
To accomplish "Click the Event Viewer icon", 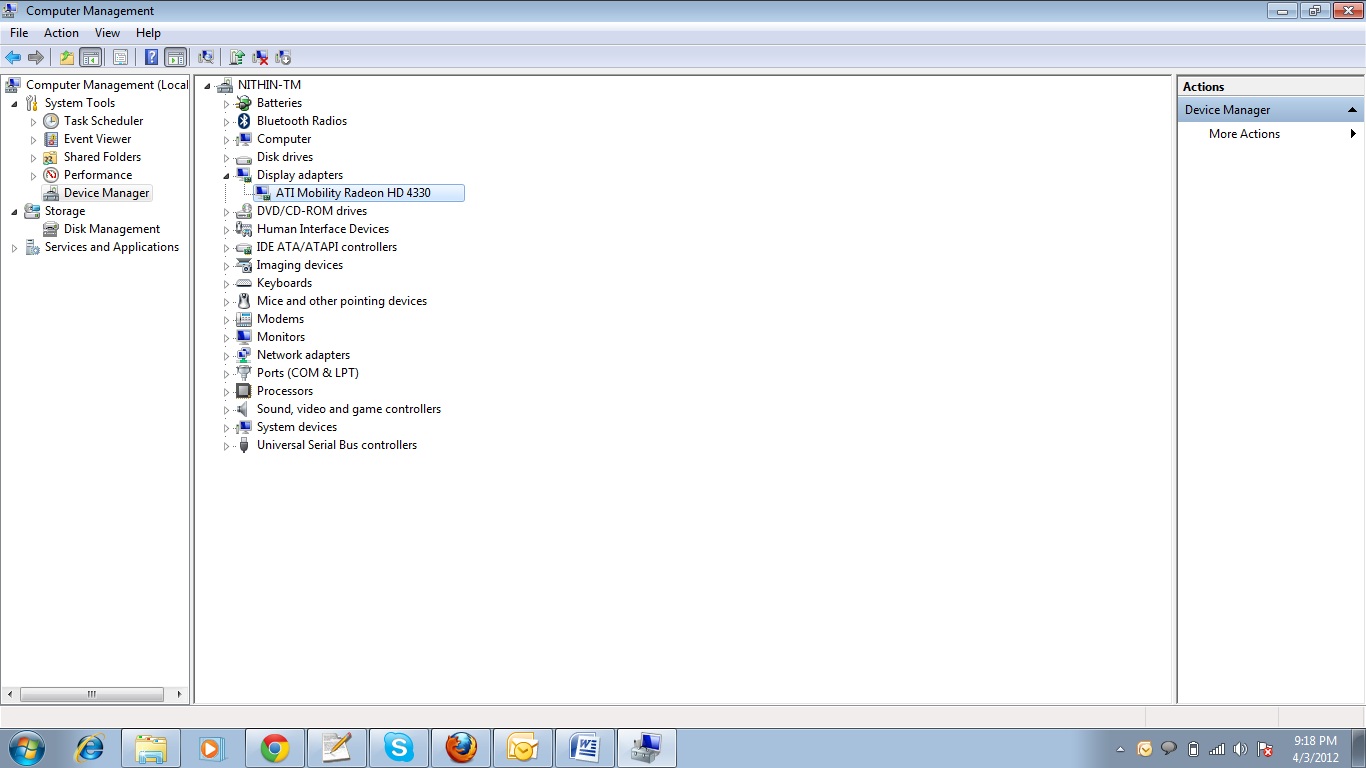I will [51, 139].
